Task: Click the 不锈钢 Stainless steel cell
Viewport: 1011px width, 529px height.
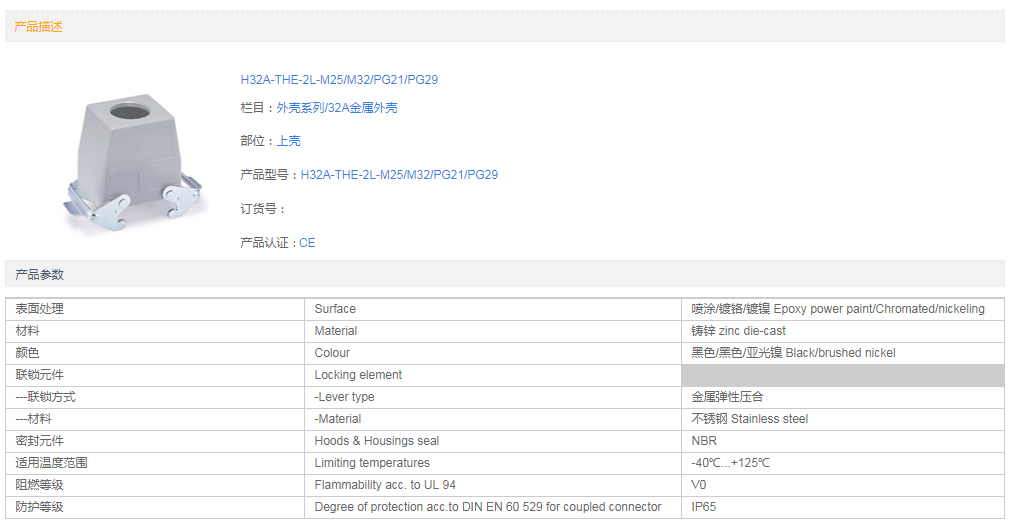Action: point(749,419)
